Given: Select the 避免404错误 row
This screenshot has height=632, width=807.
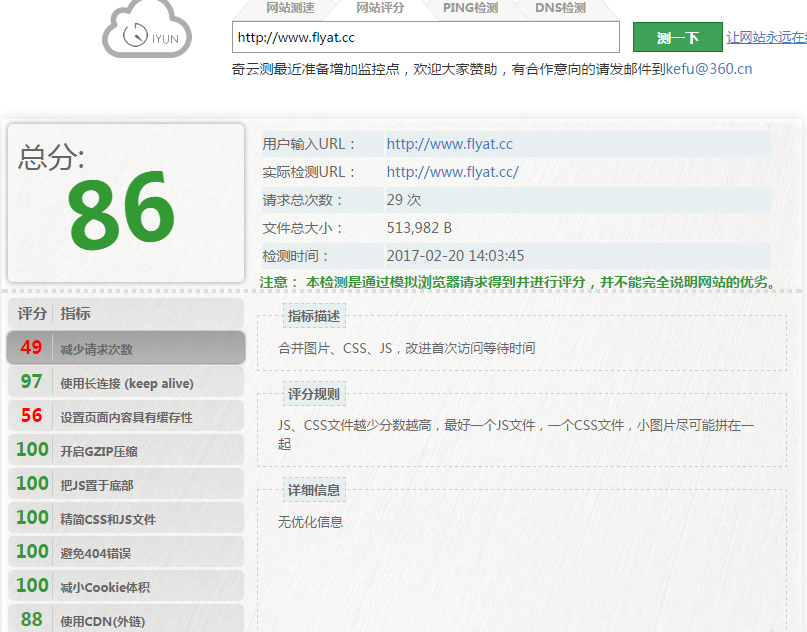Looking at the screenshot, I should click(x=126, y=552).
